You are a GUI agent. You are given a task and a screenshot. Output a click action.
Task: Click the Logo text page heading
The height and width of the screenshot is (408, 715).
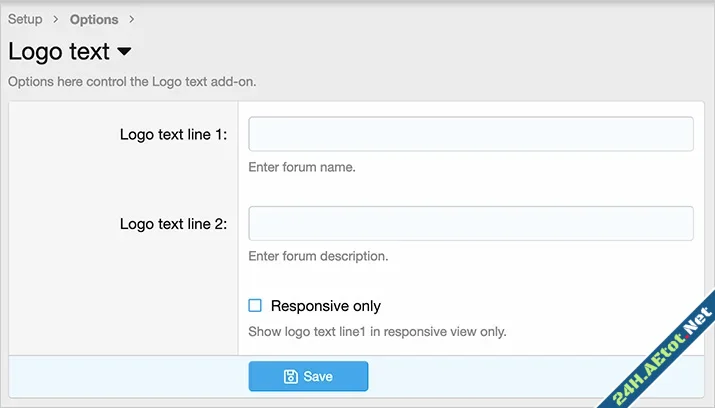[x=59, y=52]
